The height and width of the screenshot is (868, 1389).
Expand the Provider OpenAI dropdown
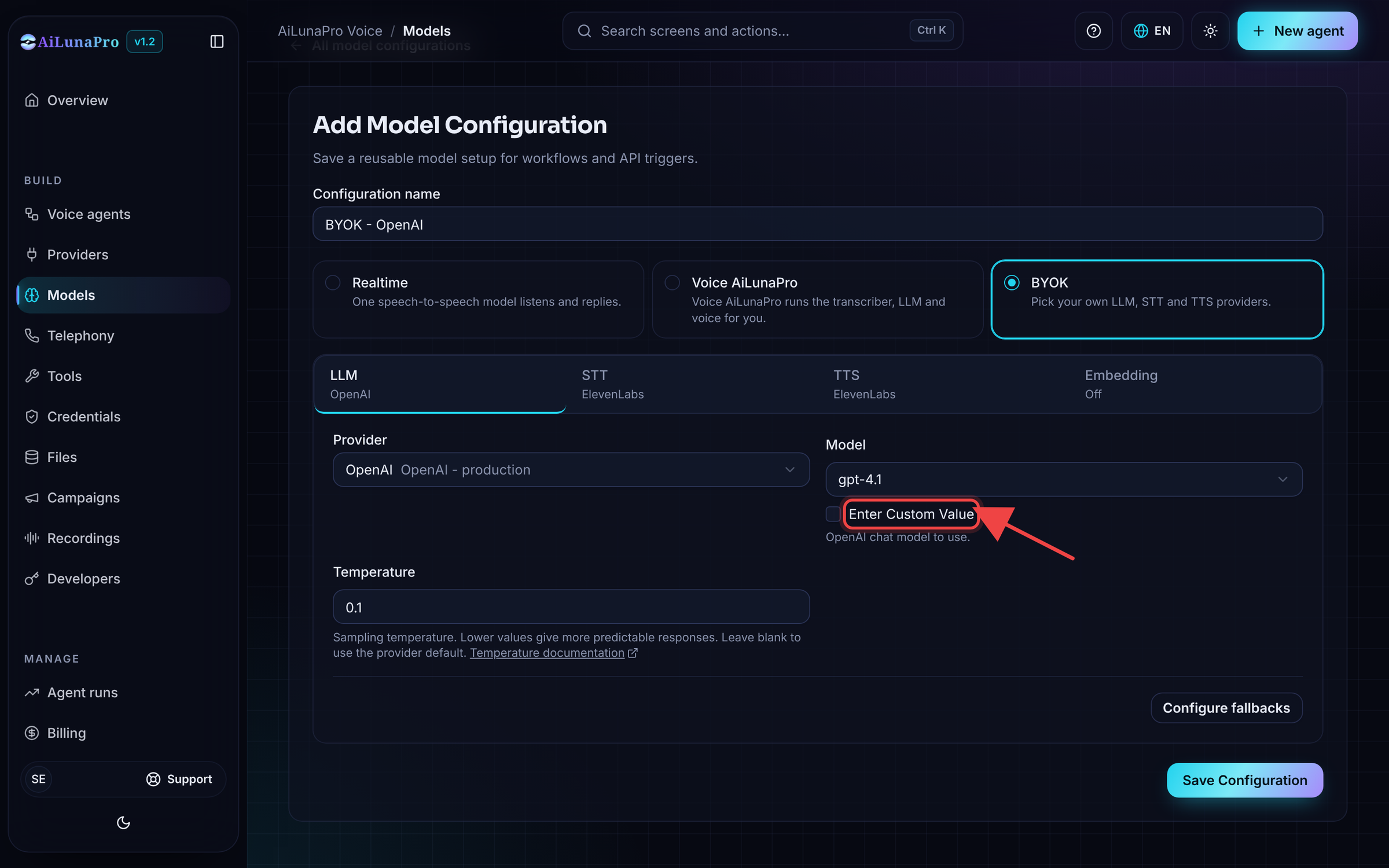pyautogui.click(x=571, y=470)
